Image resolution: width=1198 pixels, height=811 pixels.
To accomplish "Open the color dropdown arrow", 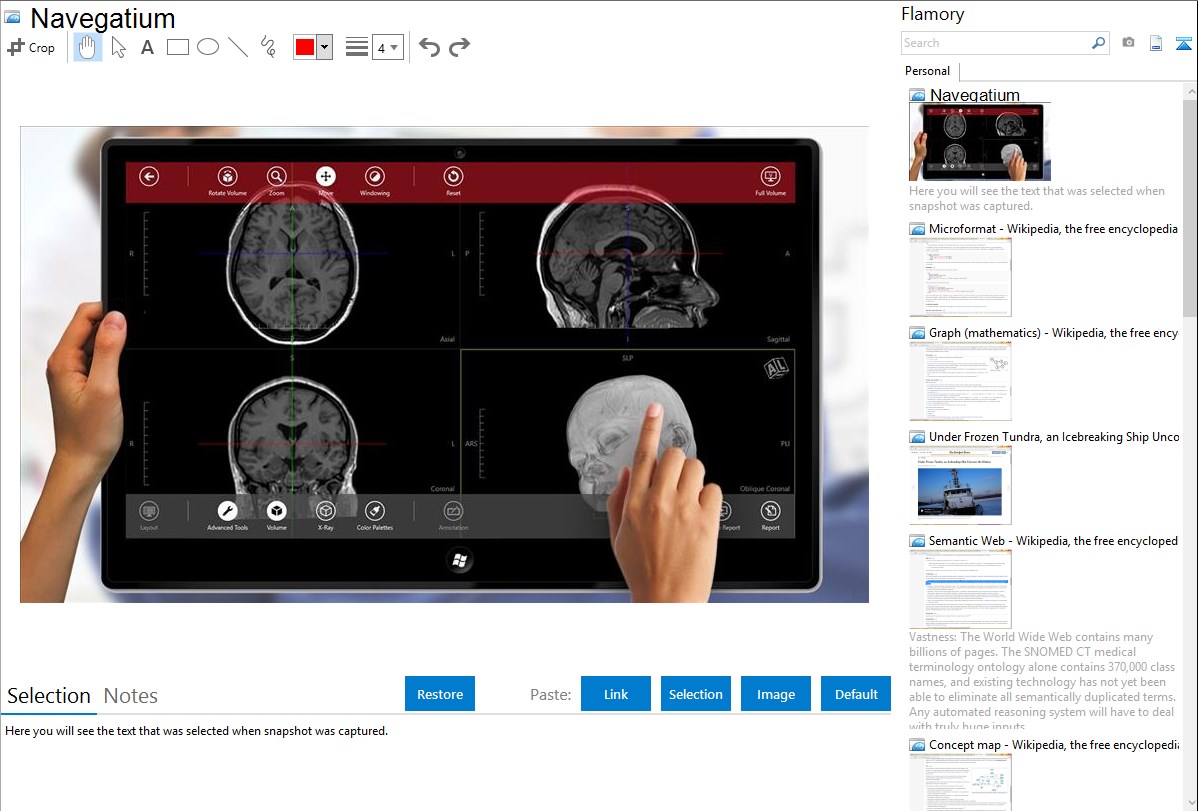I will [x=325, y=47].
